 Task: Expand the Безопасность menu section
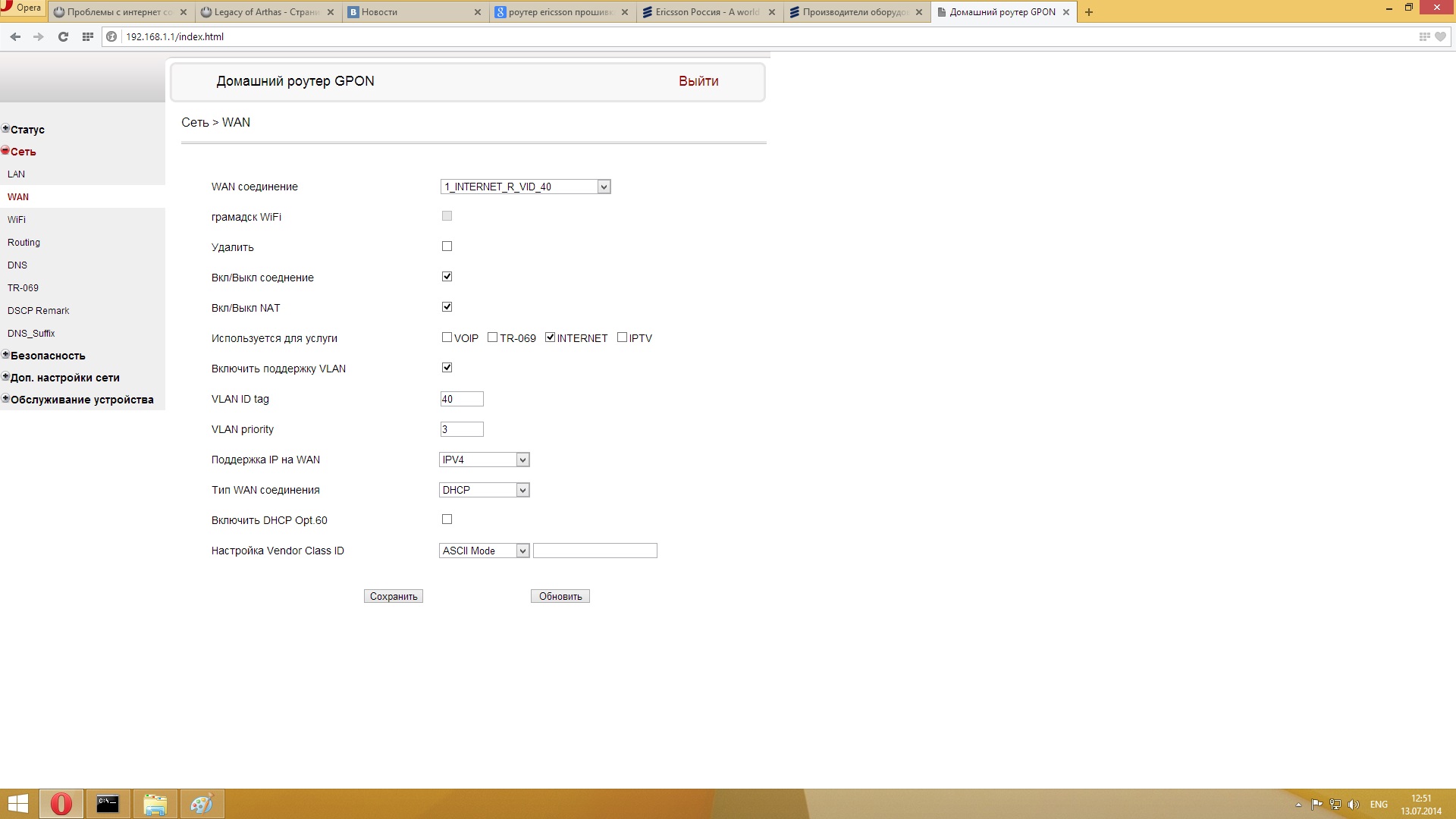click(48, 356)
